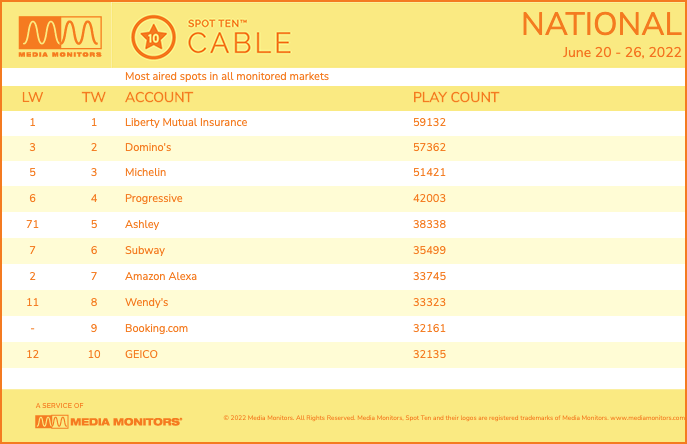Click the Michelin account name
This screenshot has height=444, width=687.
145,172
